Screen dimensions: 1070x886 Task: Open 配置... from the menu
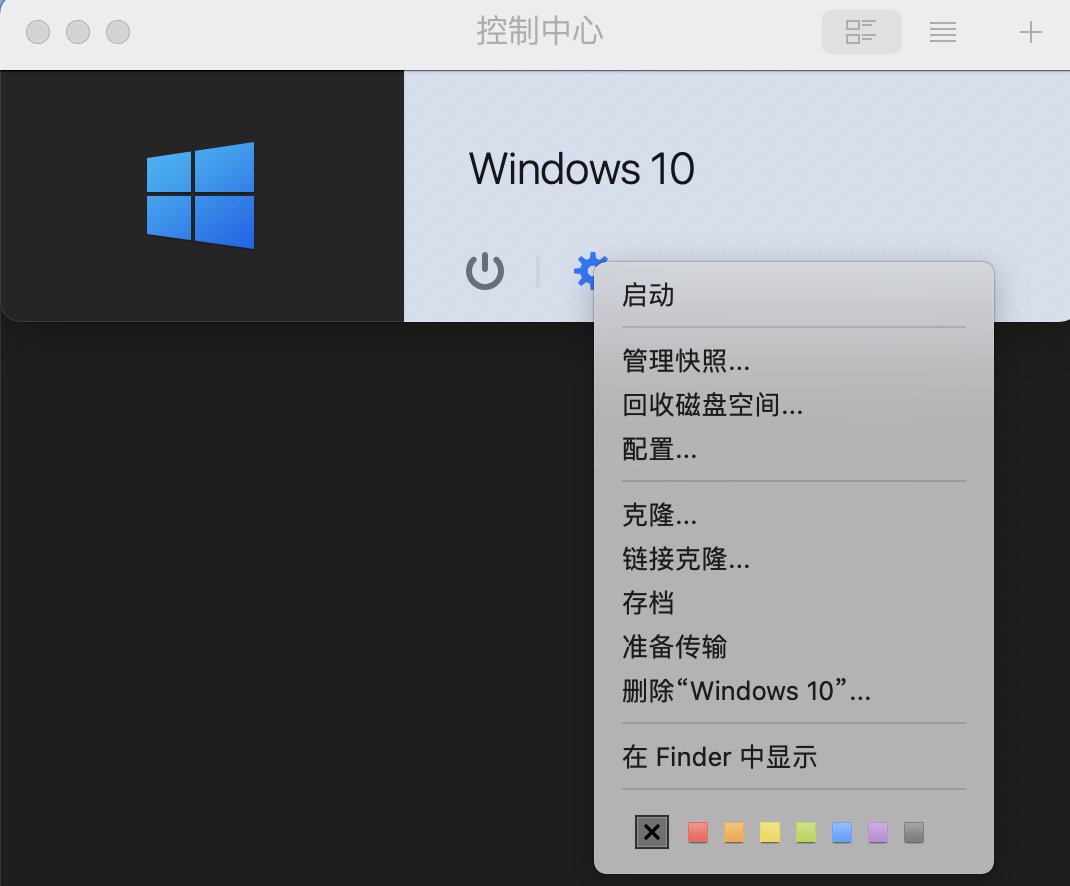794,449
